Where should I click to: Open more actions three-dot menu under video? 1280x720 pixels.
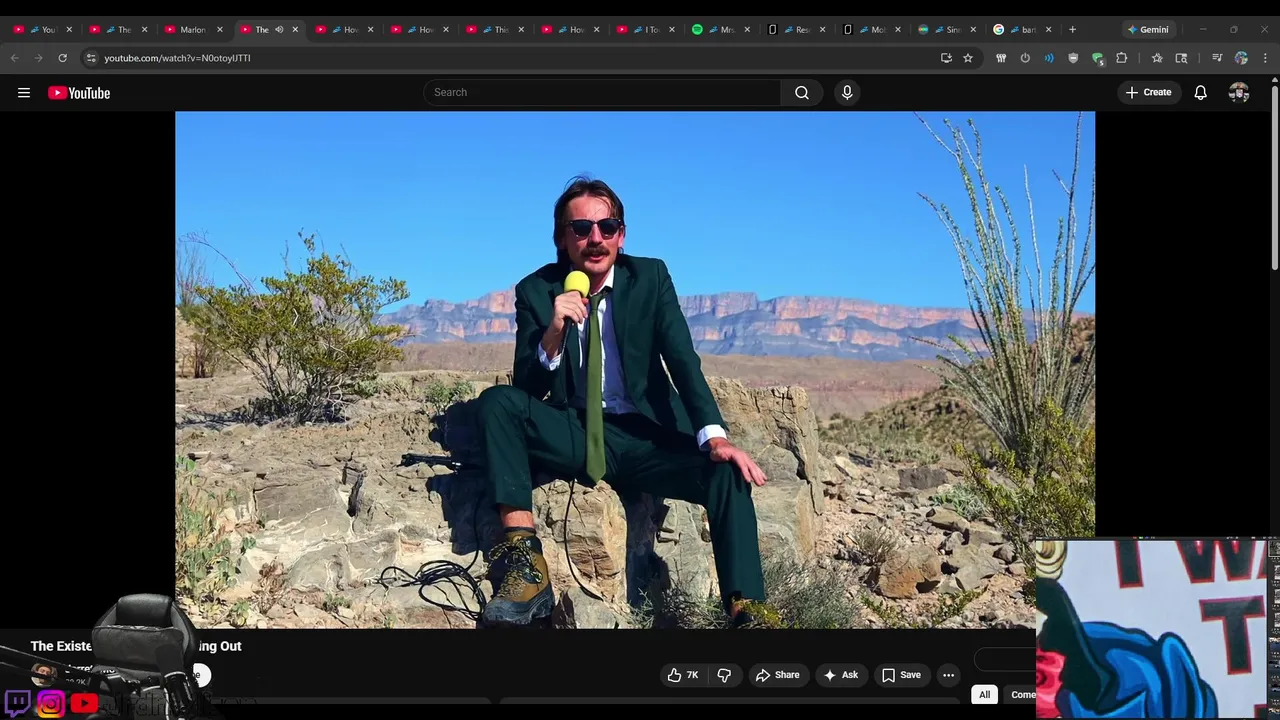click(x=948, y=675)
